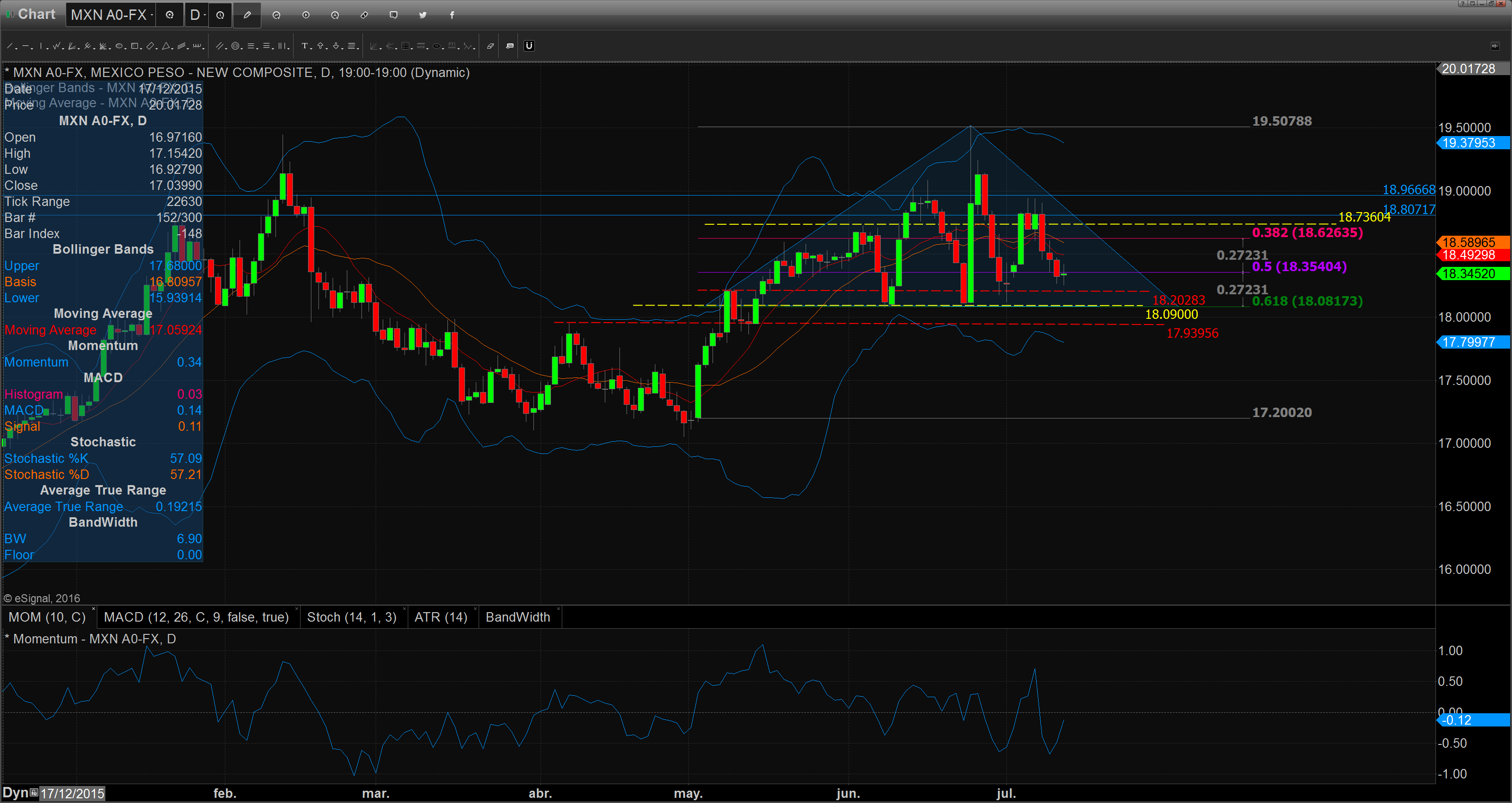Select the up arrow marker tool

pyautogui.click(x=320, y=46)
